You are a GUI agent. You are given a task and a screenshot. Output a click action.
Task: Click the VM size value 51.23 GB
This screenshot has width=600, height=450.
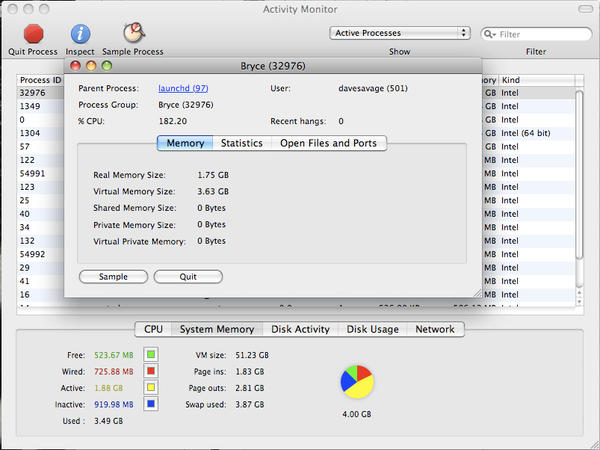(252, 355)
